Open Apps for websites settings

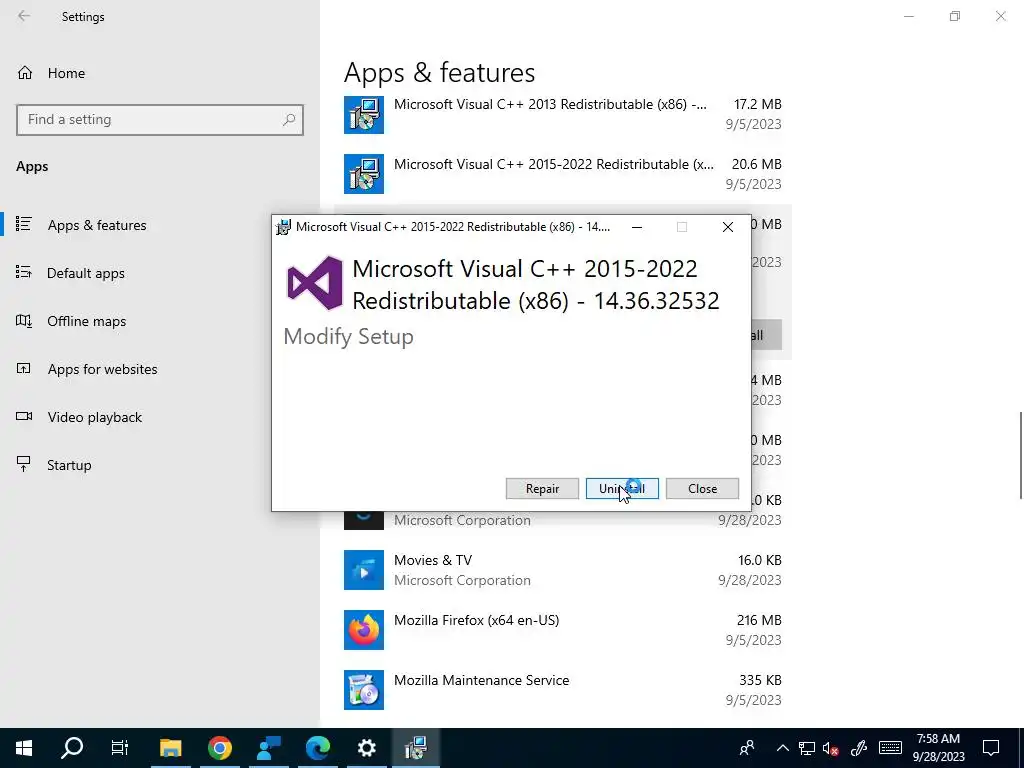click(103, 369)
